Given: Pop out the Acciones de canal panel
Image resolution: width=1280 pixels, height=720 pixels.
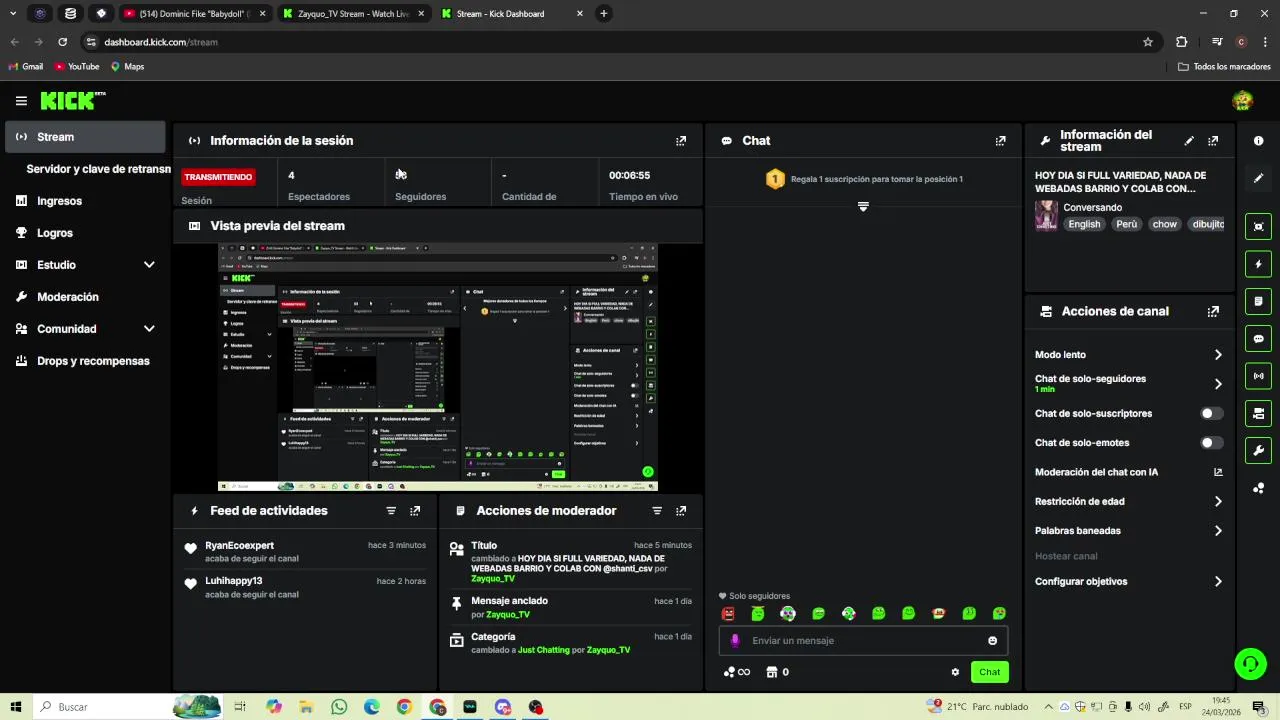Looking at the screenshot, I should point(1213,311).
